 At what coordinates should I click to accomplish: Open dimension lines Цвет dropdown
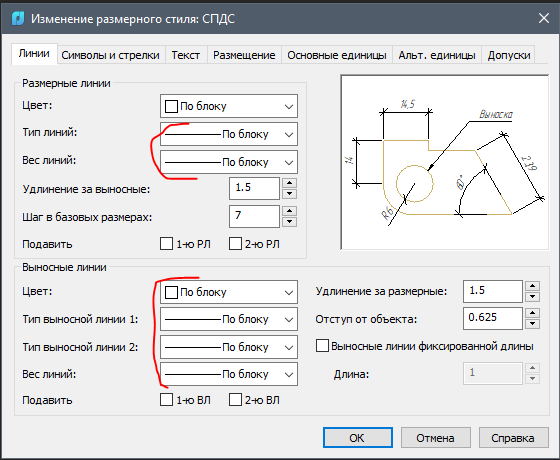click(229, 106)
